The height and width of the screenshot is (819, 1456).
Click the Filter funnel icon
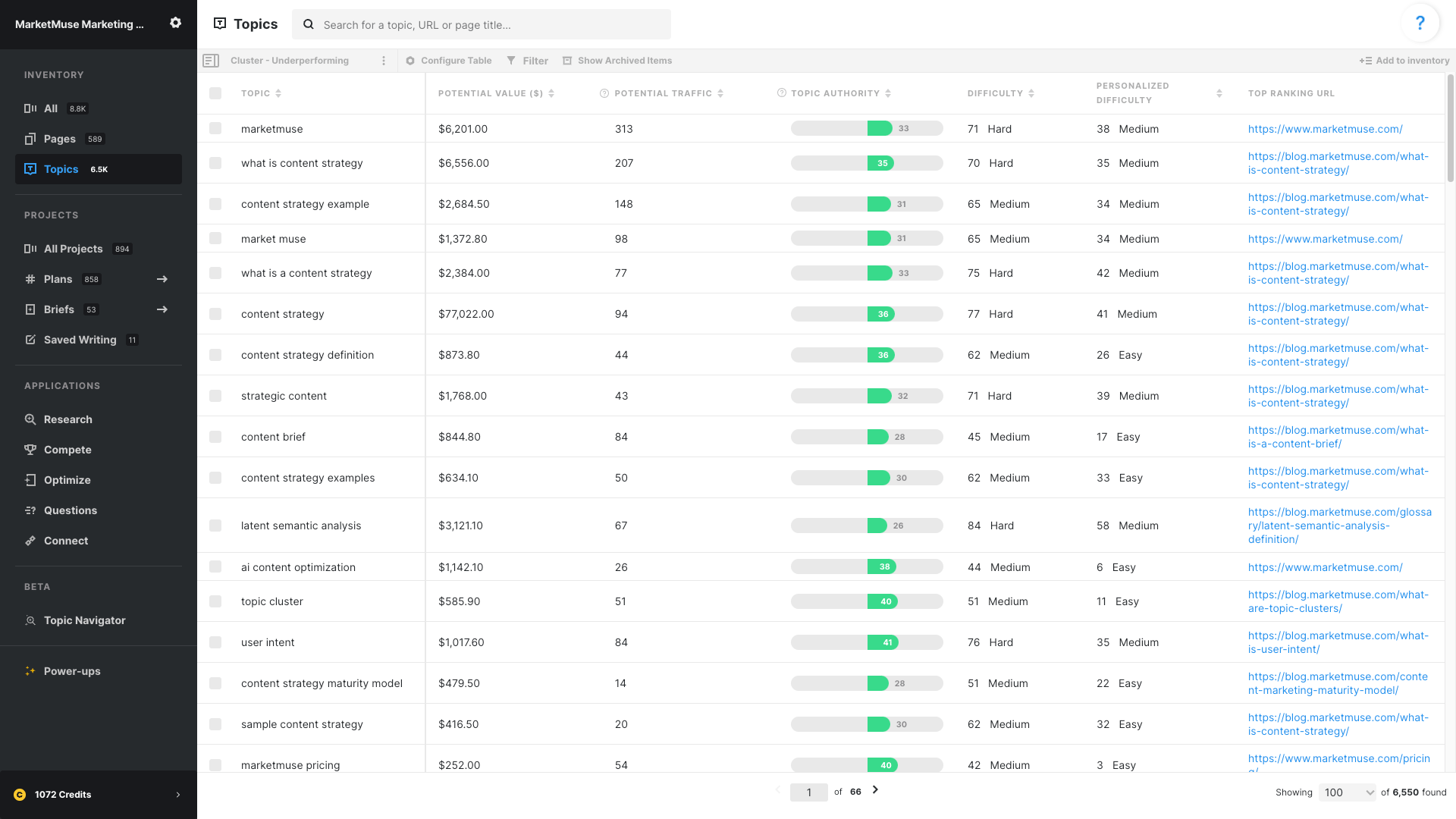511,61
